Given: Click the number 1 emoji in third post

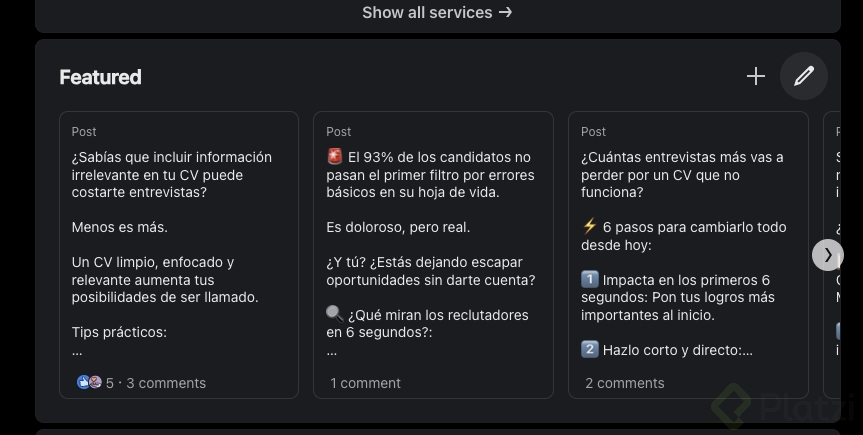Looking at the screenshot, I should pos(589,279).
